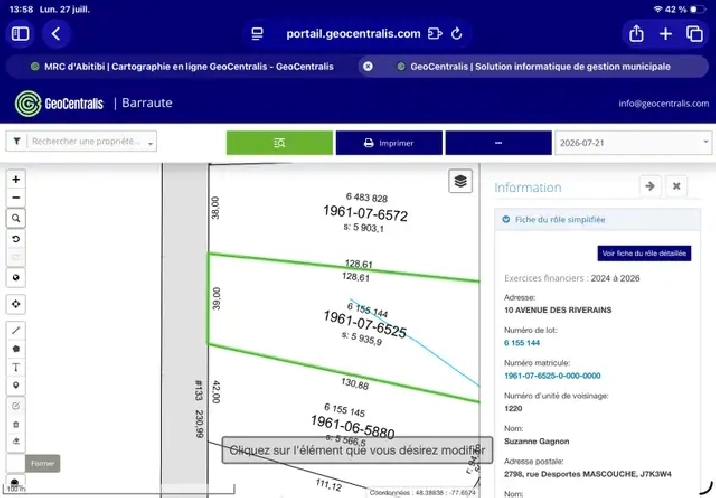Screen dimensions: 716x498
Task: Open the property search dropdown arrow
Action: tap(150, 143)
